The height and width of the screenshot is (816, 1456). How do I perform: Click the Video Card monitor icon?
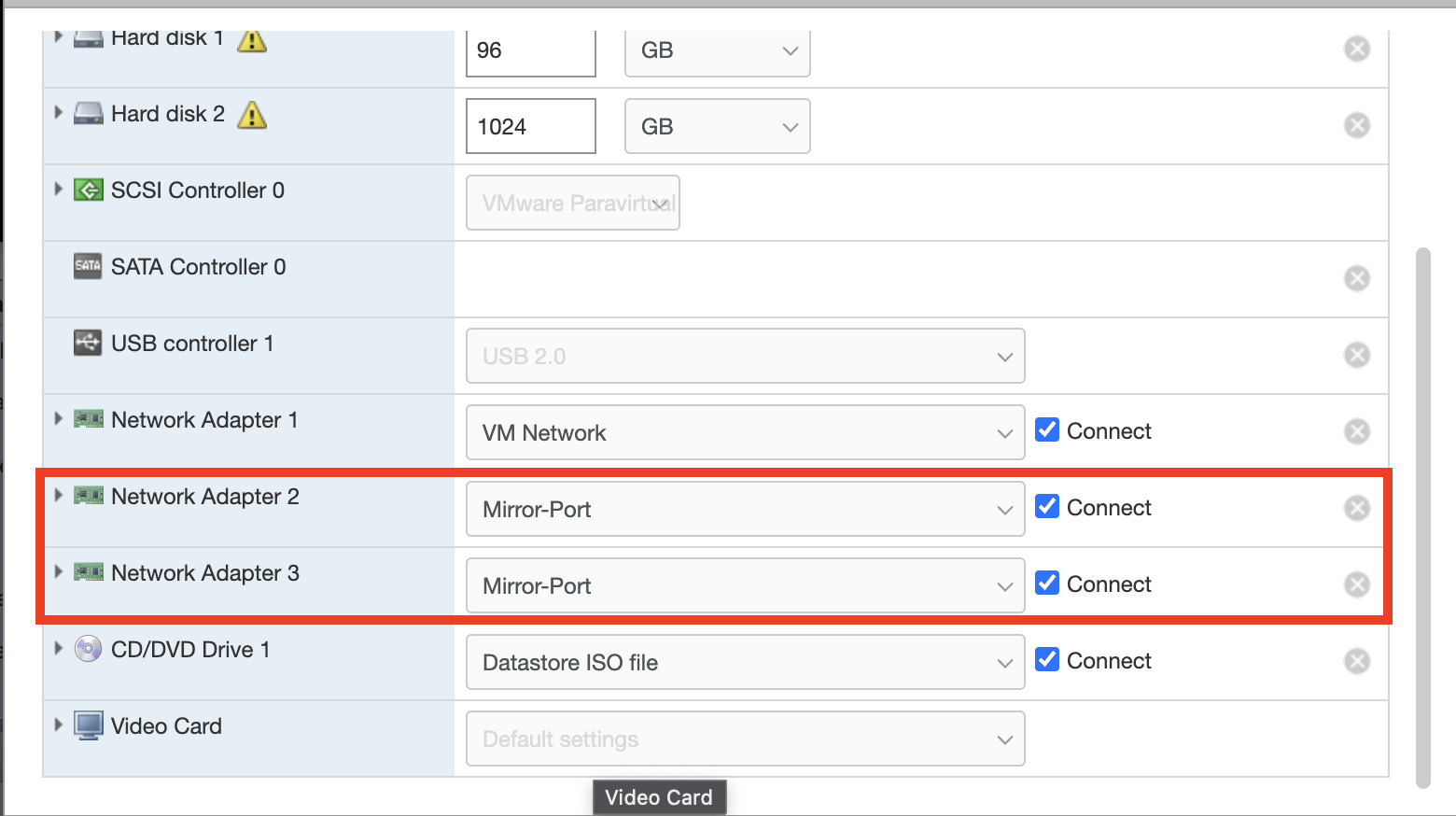(88, 725)
